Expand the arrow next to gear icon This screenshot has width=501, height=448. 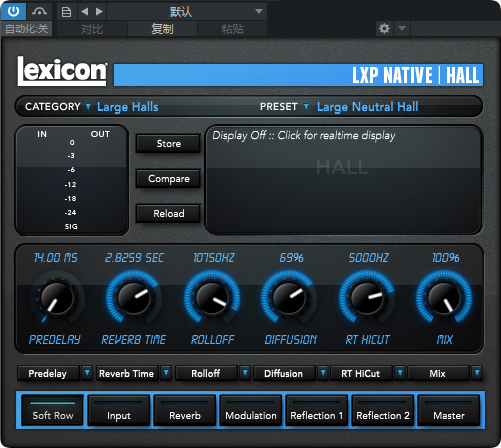pos(402,29)
